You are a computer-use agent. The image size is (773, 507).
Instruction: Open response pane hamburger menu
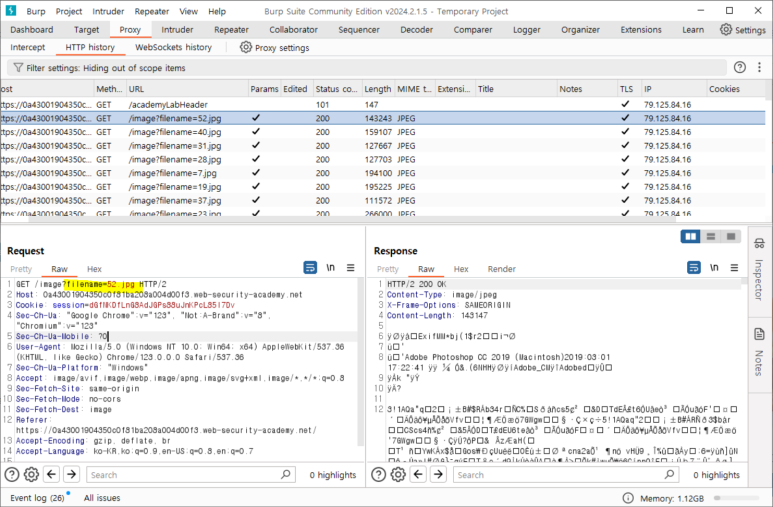click(x=734, y=267)
